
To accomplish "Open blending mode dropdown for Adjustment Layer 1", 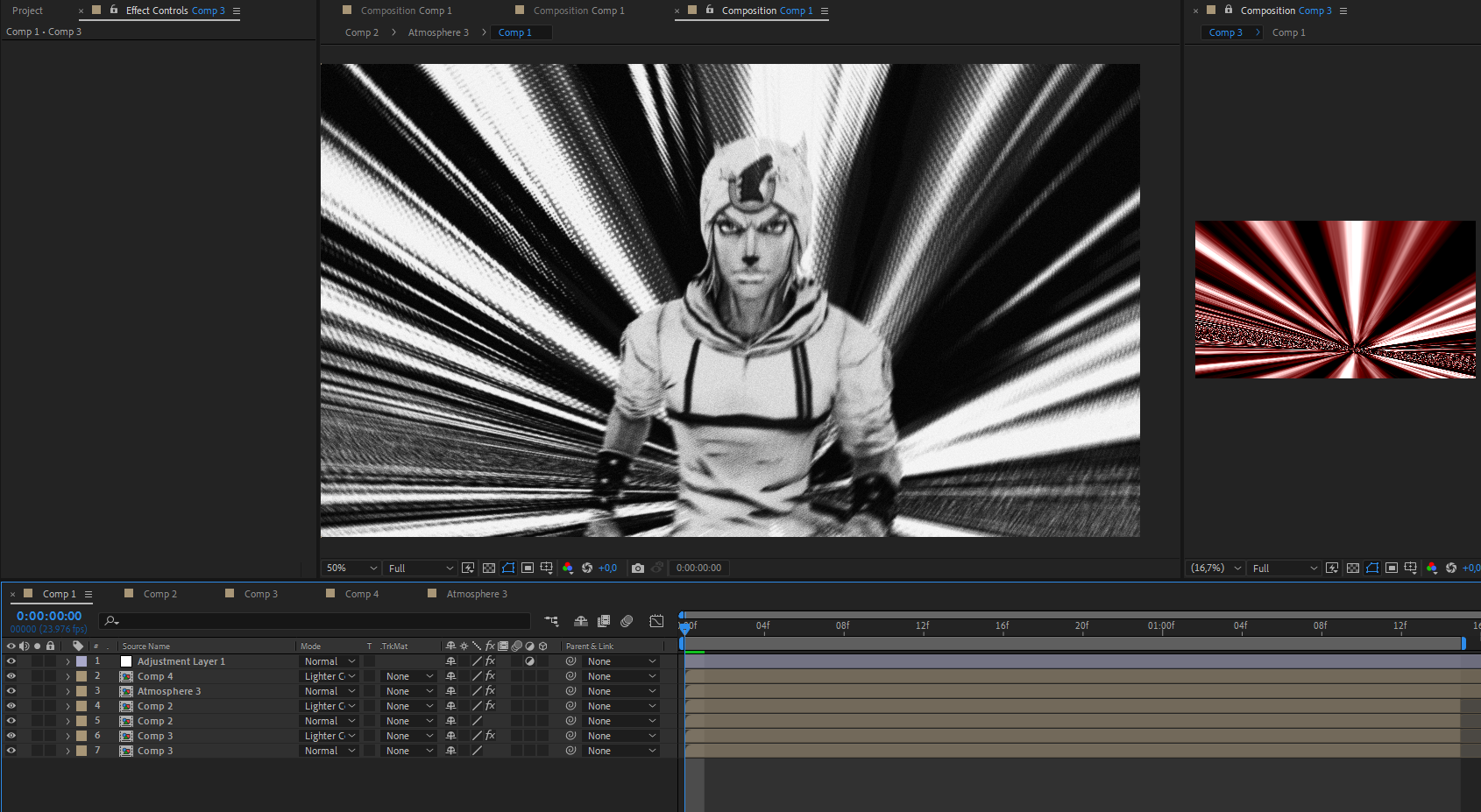I will point(330,661).
